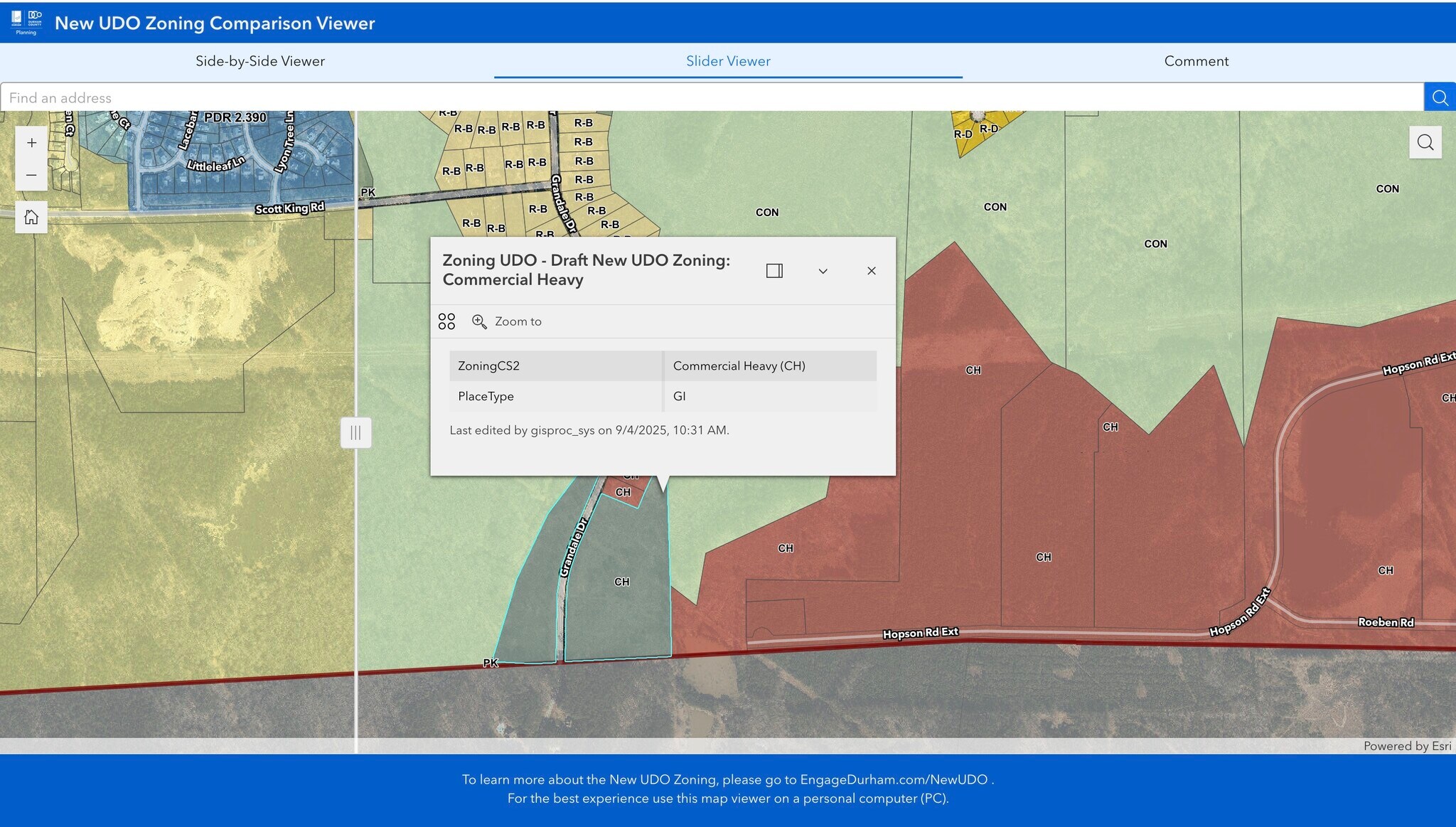This screenshot has height=827, width=1456.
Task: Click the Powered by Esri attribution
Action: (1406, 746)
